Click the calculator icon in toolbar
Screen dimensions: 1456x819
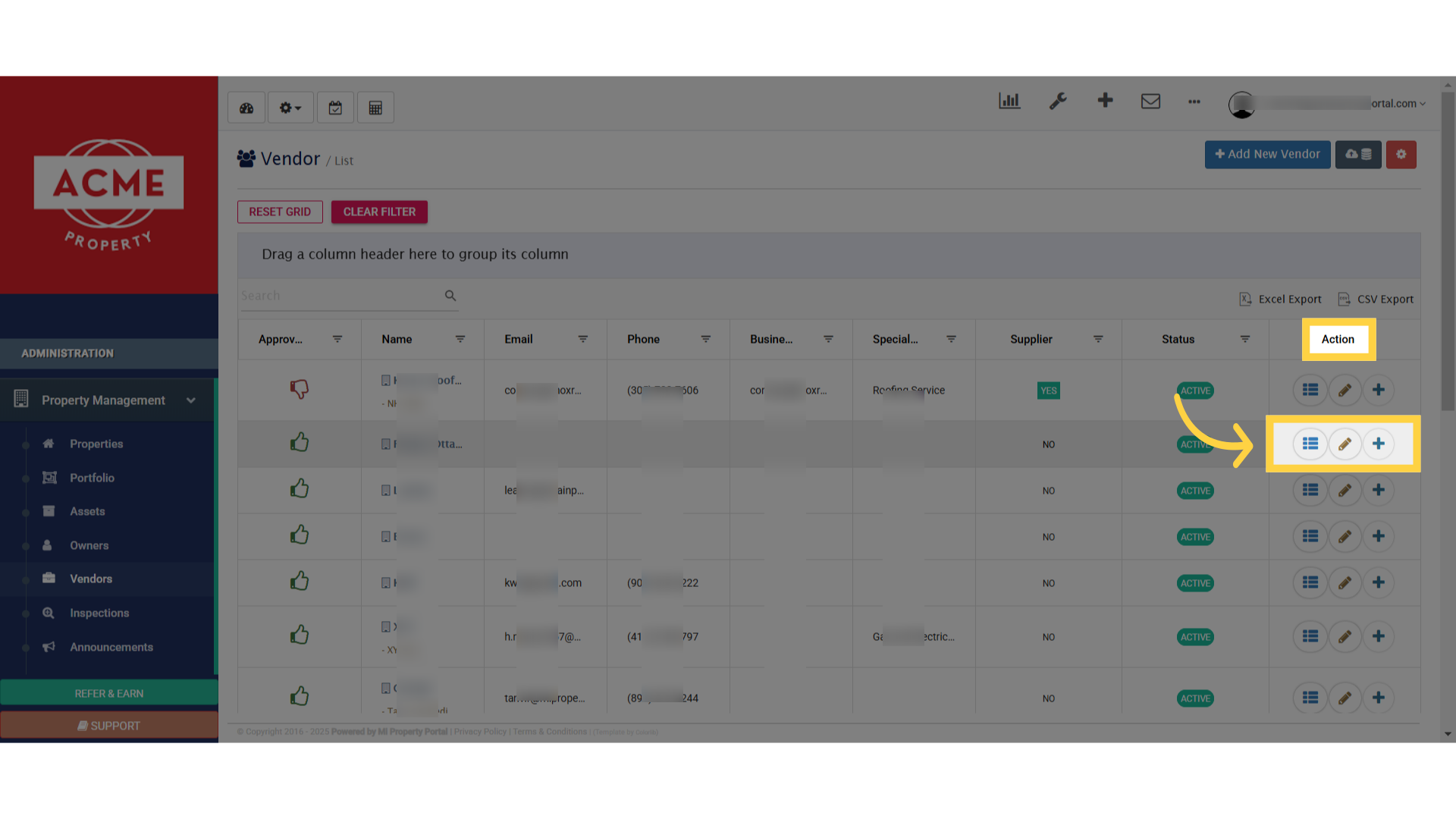375,108
